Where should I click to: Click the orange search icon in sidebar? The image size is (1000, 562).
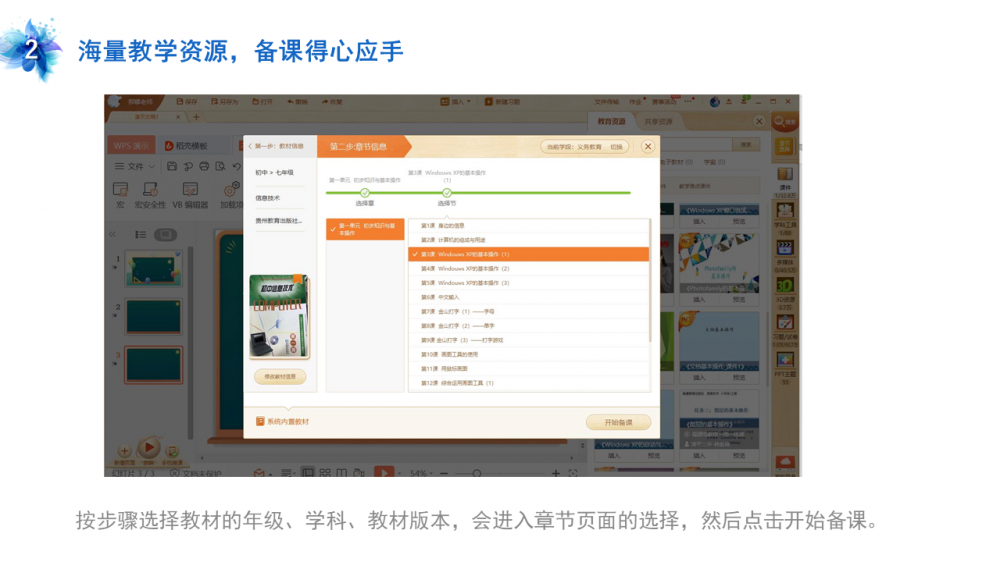(x=785, y=122)
